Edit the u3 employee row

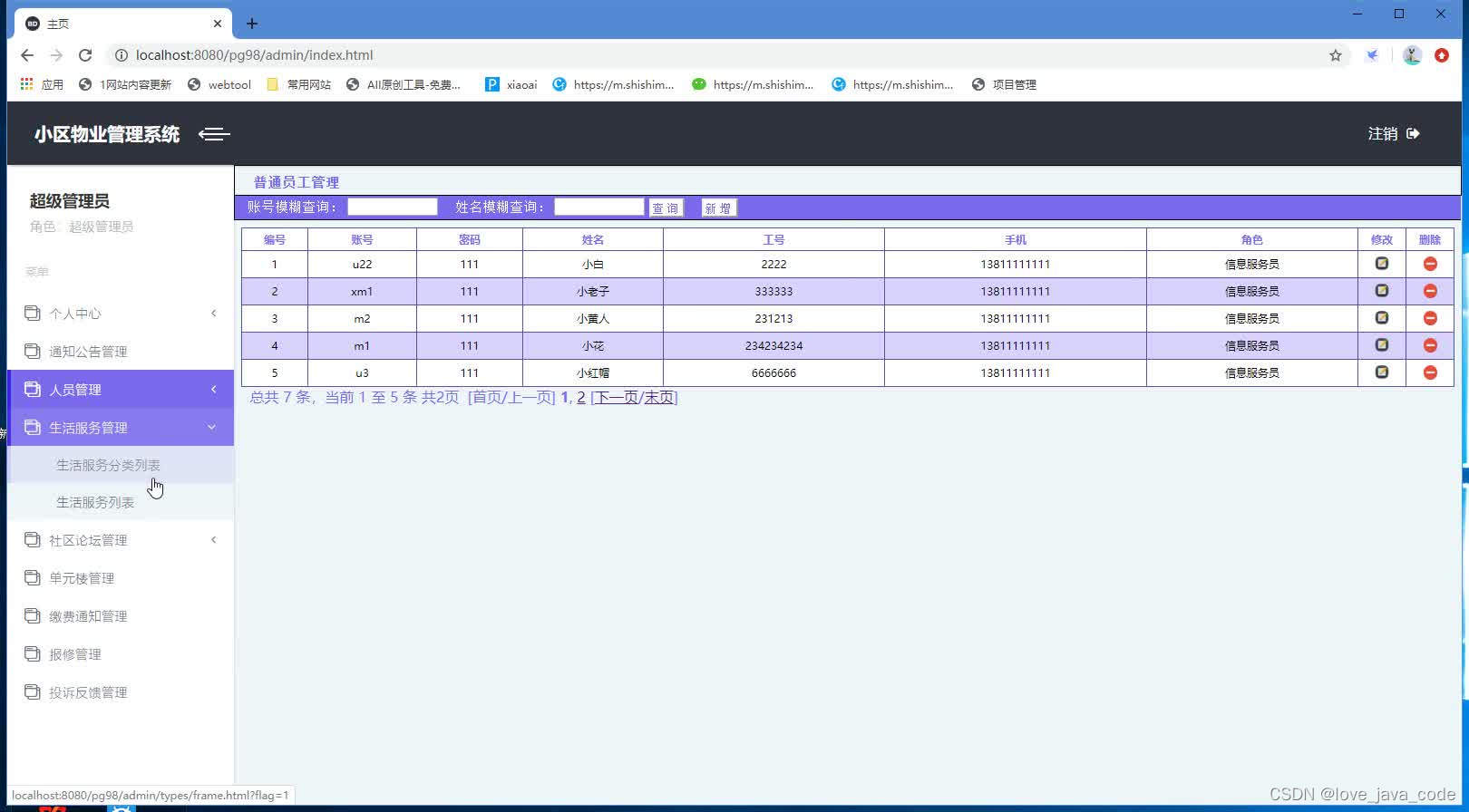[1382, 372]
